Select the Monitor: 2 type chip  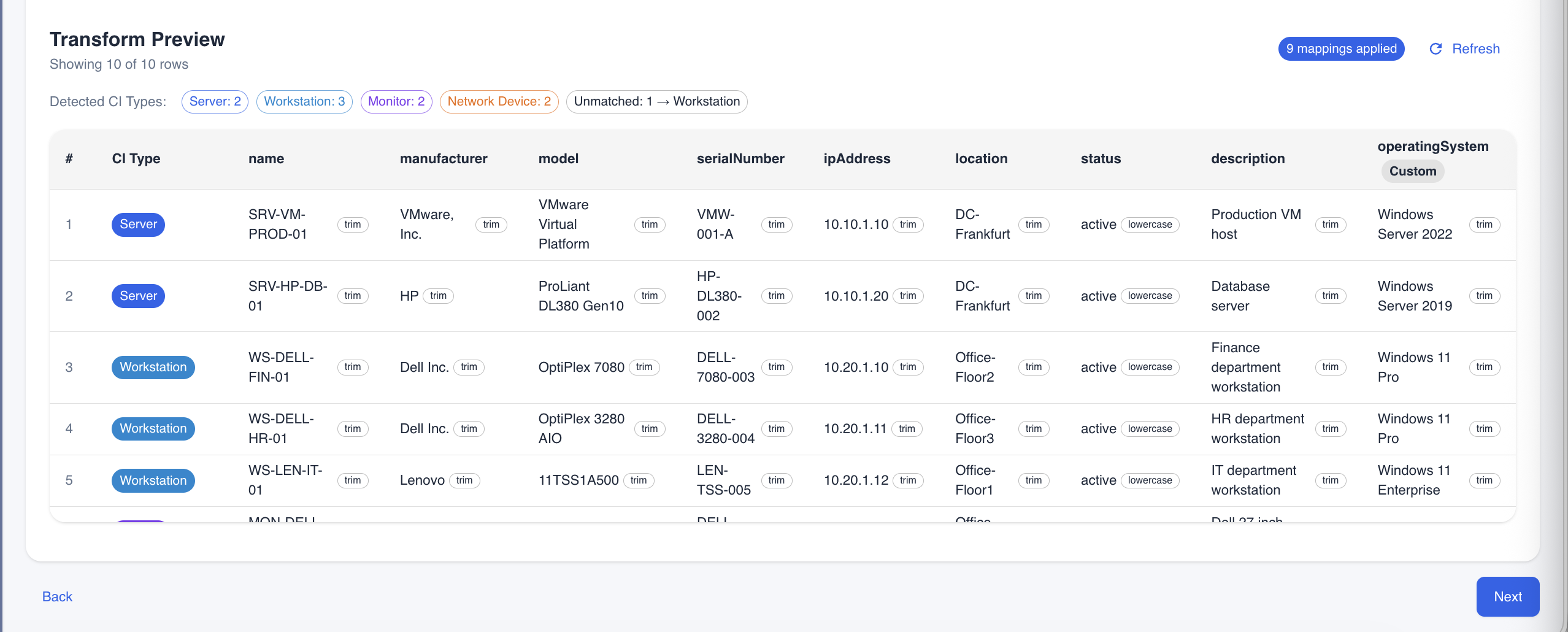tap(396, 102)
